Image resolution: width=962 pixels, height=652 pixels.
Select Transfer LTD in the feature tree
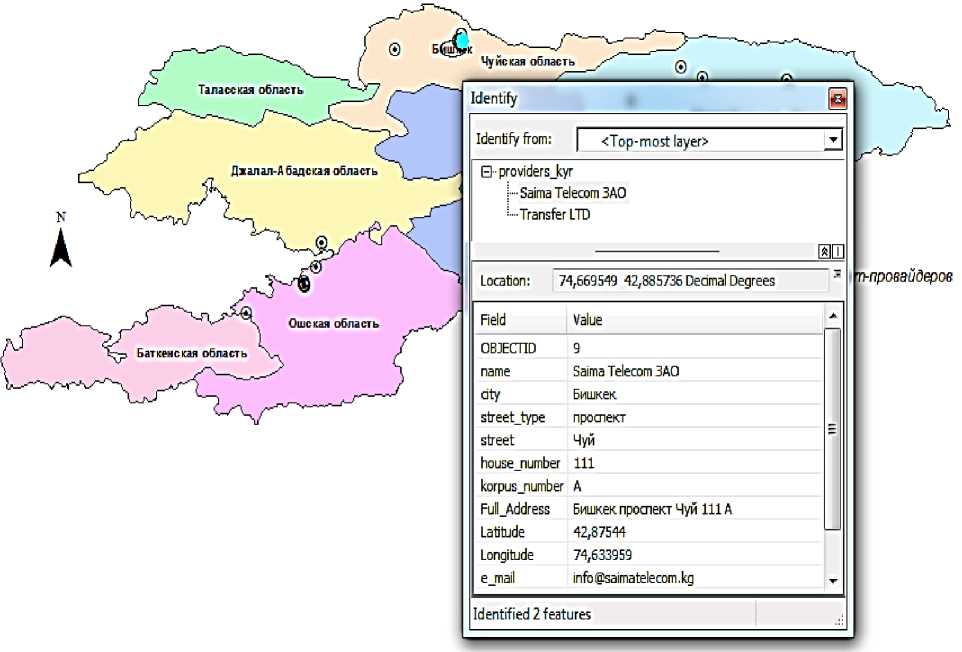pos(555,215)
